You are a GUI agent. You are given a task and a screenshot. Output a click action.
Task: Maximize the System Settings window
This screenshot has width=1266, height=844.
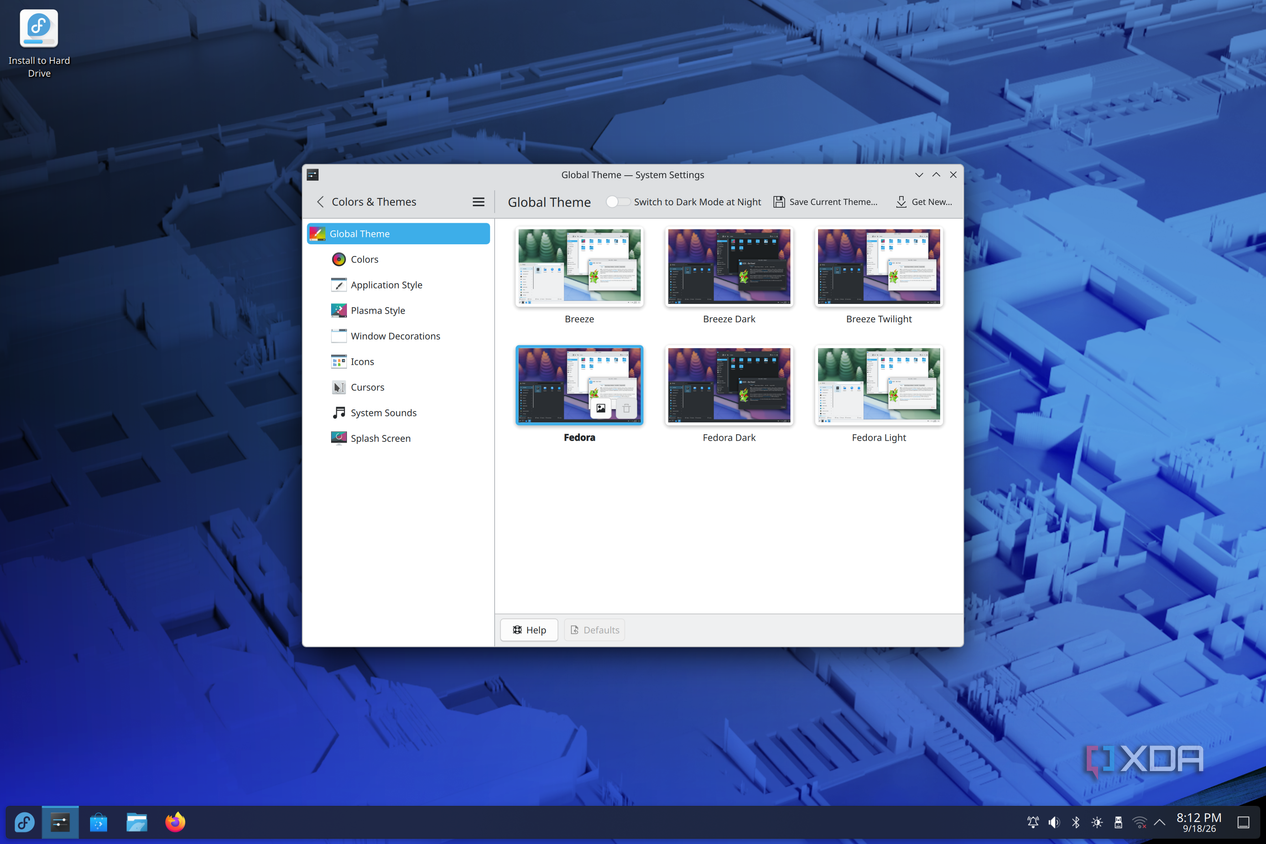click(936, 175)
